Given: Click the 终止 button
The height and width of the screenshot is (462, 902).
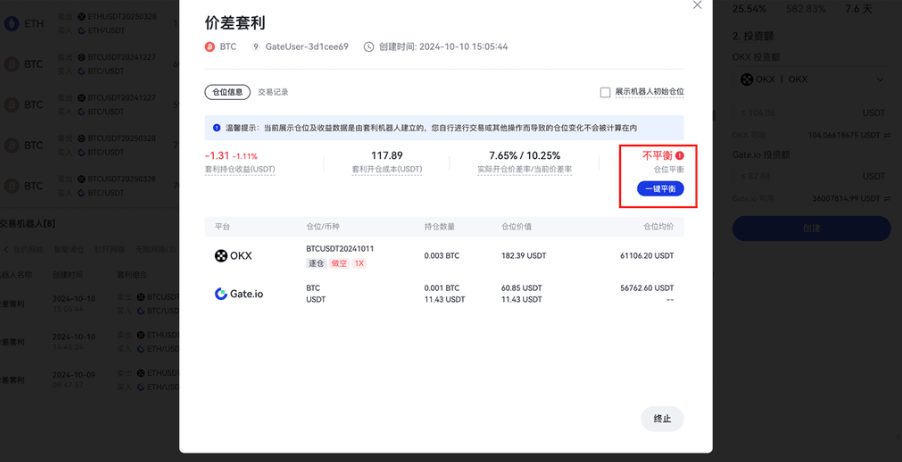Looking at the screenshot, I should coord(662,418).
